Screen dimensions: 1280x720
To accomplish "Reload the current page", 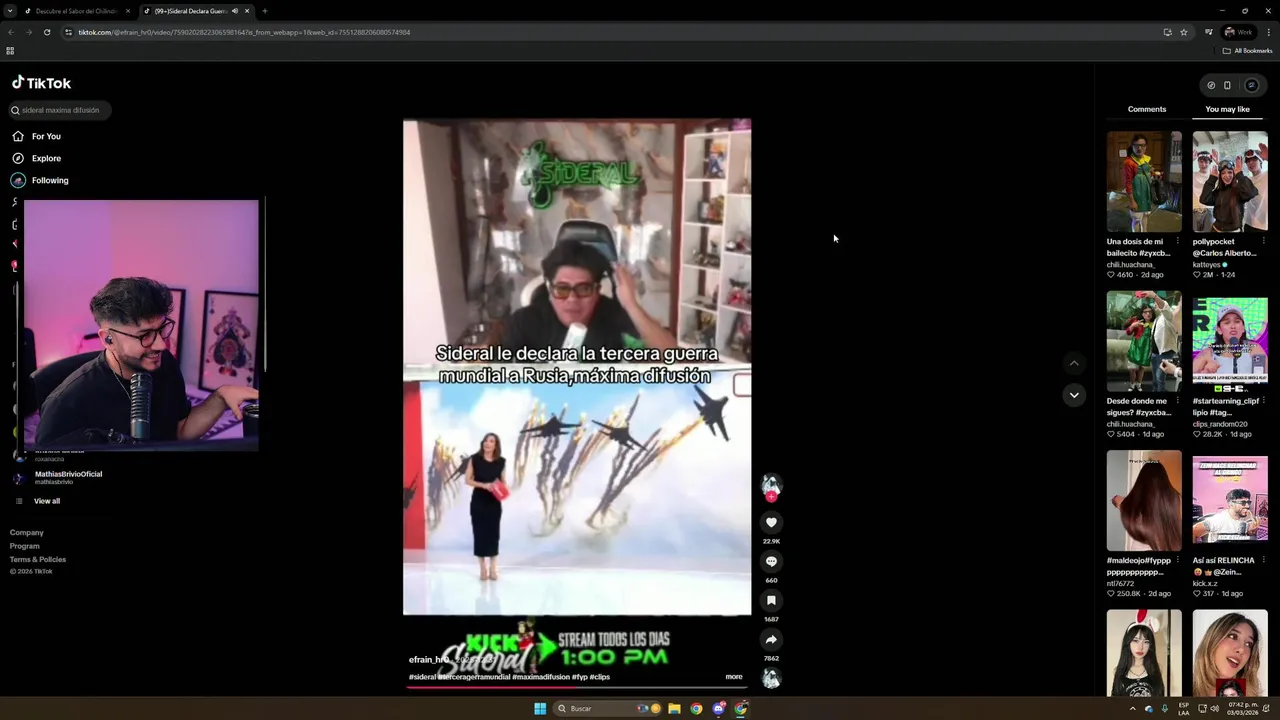I will [x=47, y=32].
